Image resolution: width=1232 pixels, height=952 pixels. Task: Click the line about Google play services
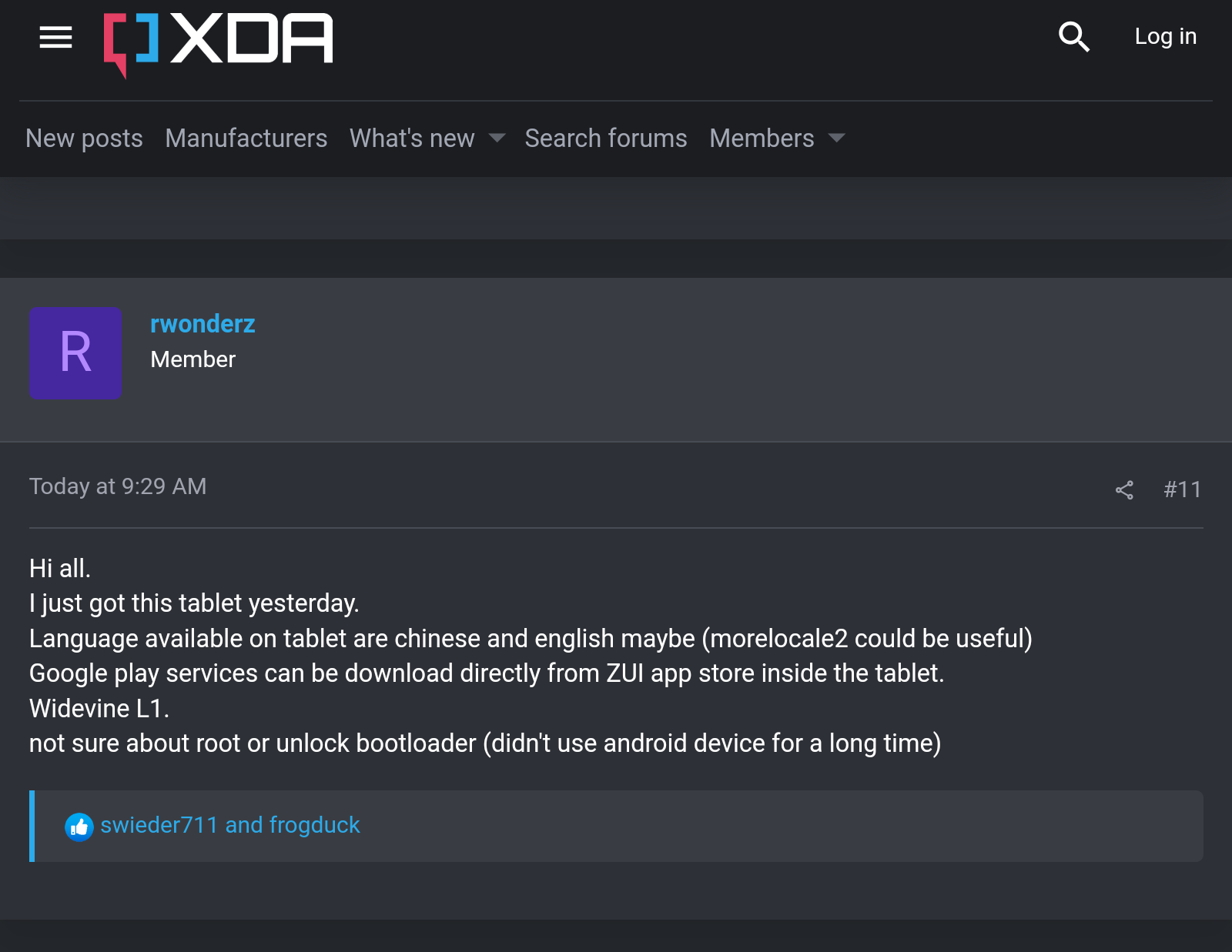(x=487, y=673)
